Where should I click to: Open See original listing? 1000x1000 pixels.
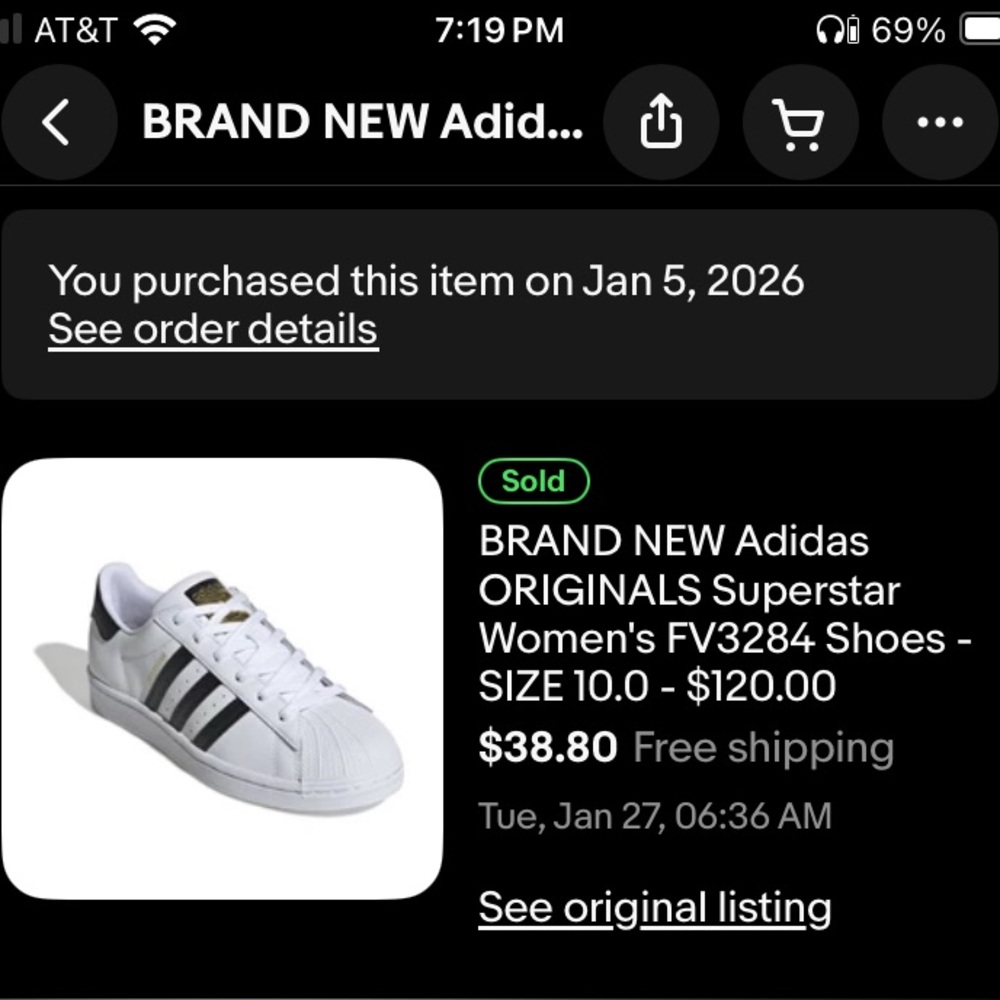pyautogui.click(x=654, y=906)
